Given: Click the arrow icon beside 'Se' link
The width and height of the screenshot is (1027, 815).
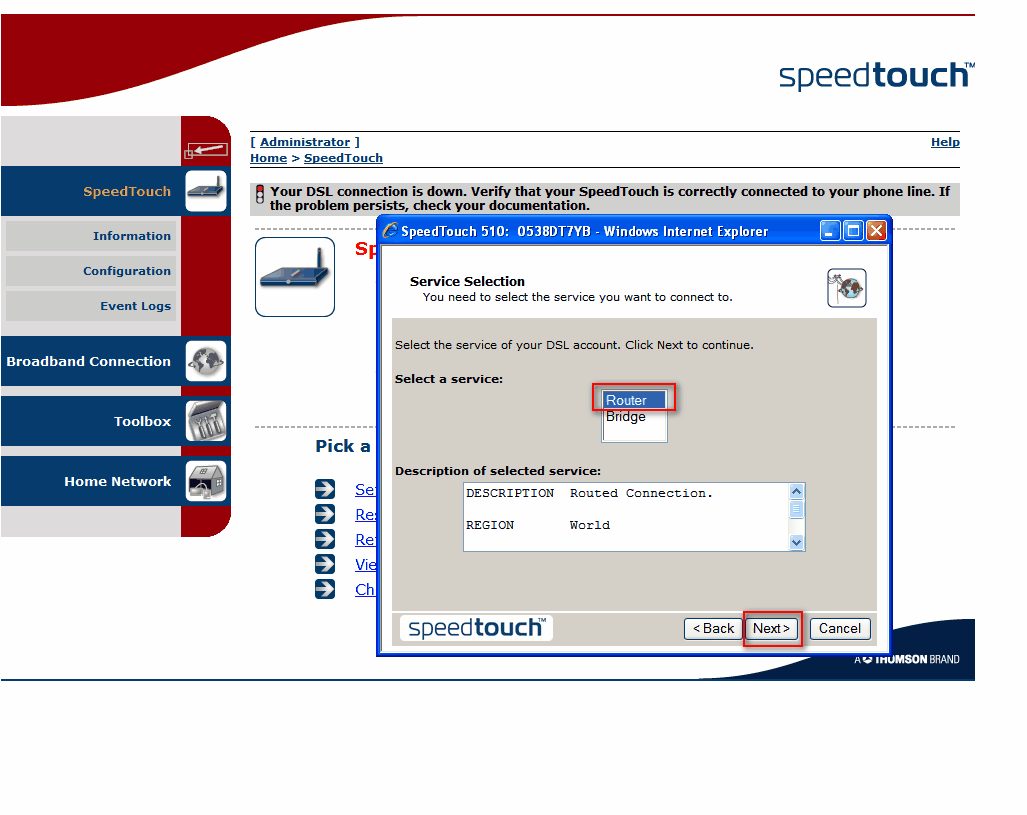Looking at the screenshot, I should (325, 489).
